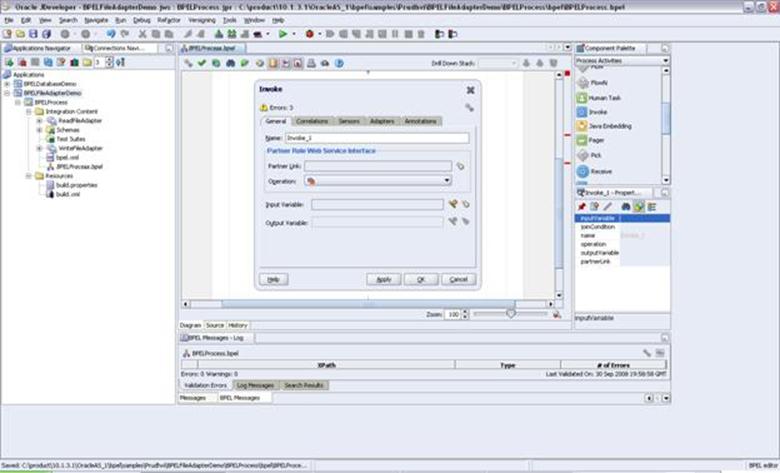Viewport: 780px width, 473px height.
Task: Click Help button in Invoke dialog
Action: 274,280
